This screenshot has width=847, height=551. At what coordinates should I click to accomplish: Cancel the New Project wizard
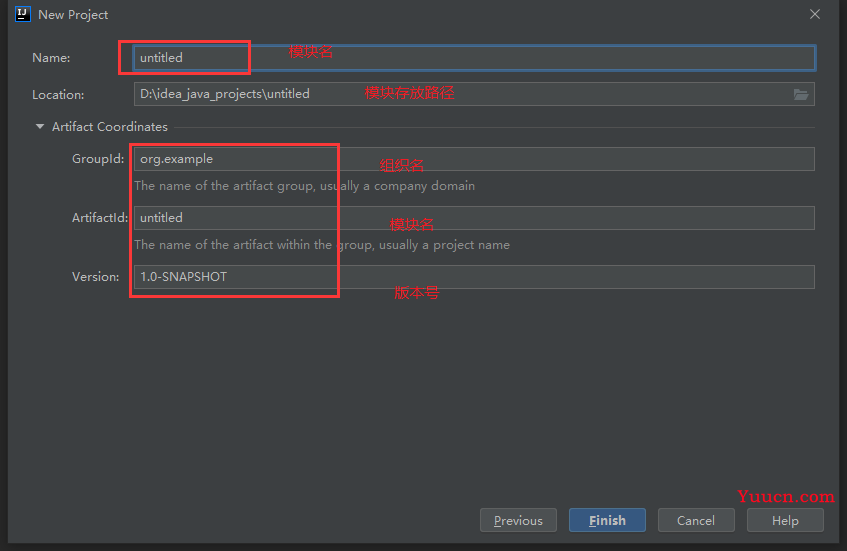point(696,520)
